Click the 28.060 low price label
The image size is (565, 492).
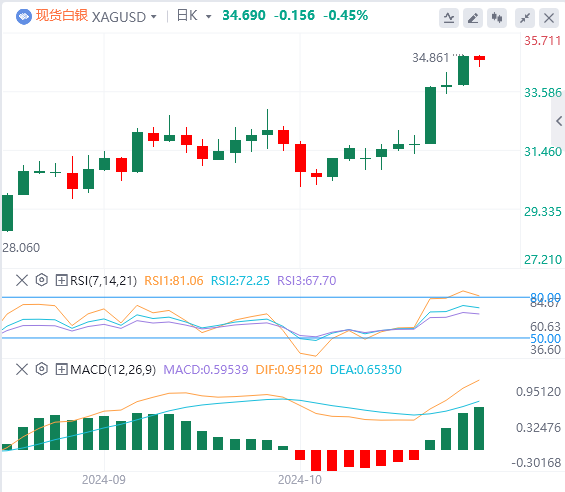21,248
